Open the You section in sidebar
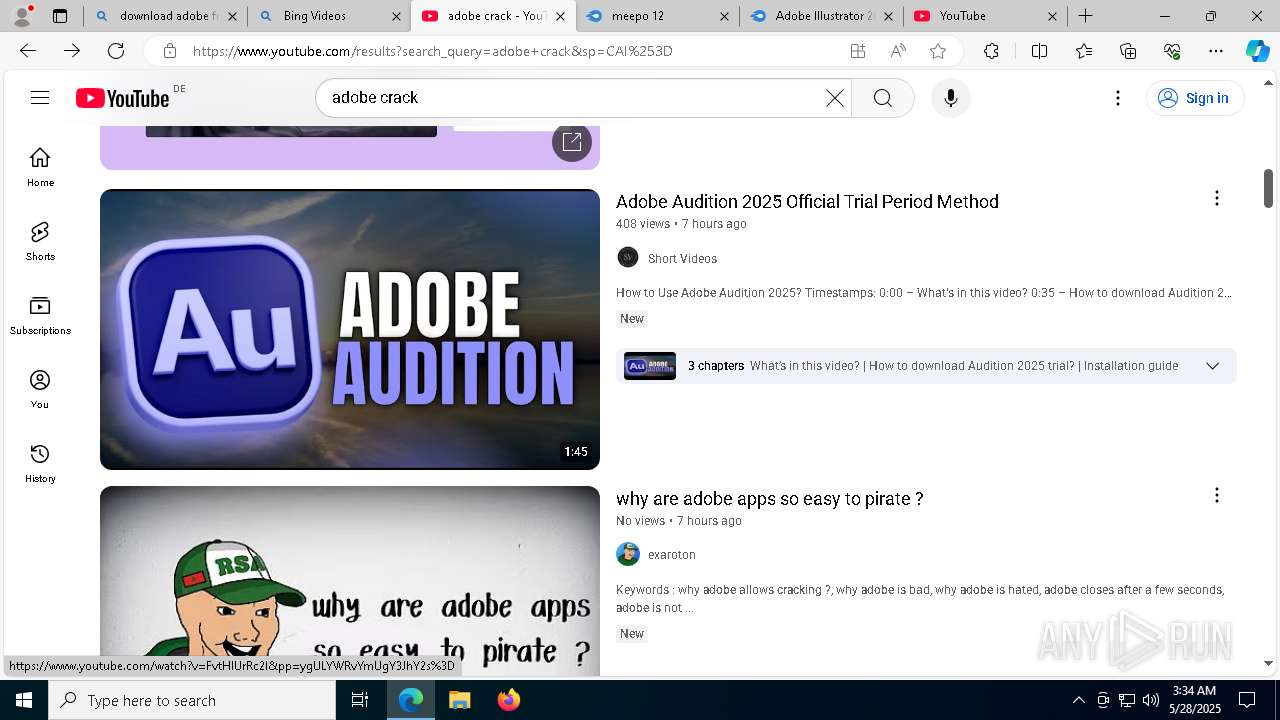 40,389
